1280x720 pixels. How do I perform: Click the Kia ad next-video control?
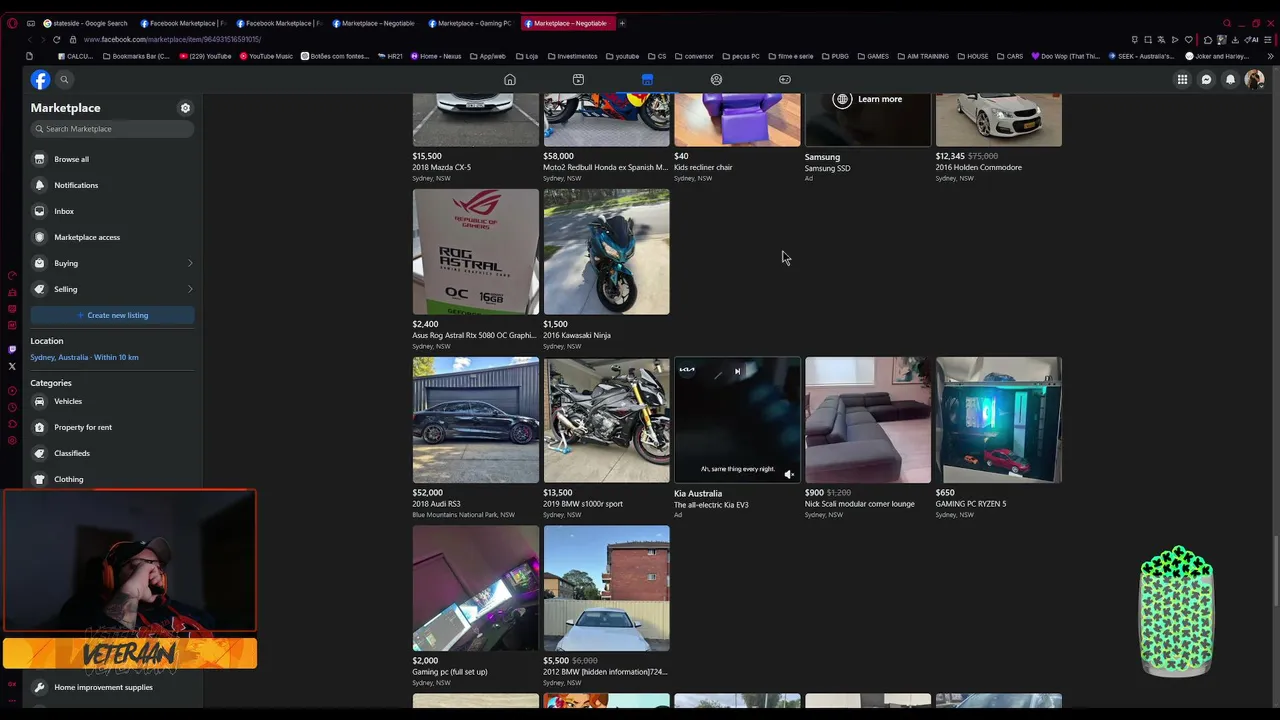point(737,372)
